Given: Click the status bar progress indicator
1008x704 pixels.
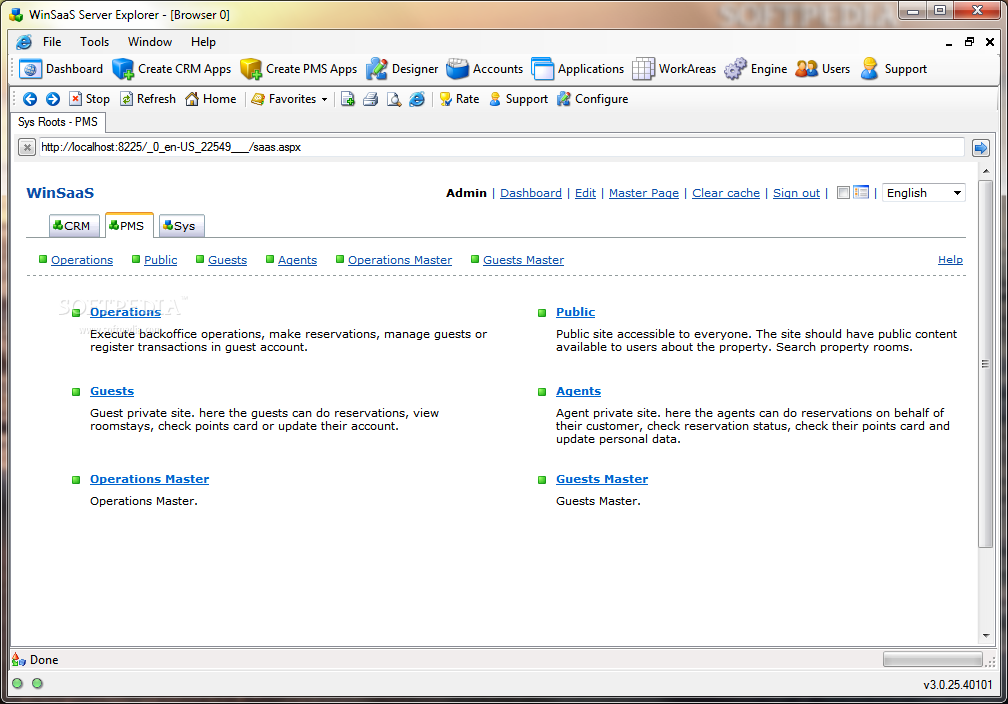Looking at the screenshot, I should point(933,660).
